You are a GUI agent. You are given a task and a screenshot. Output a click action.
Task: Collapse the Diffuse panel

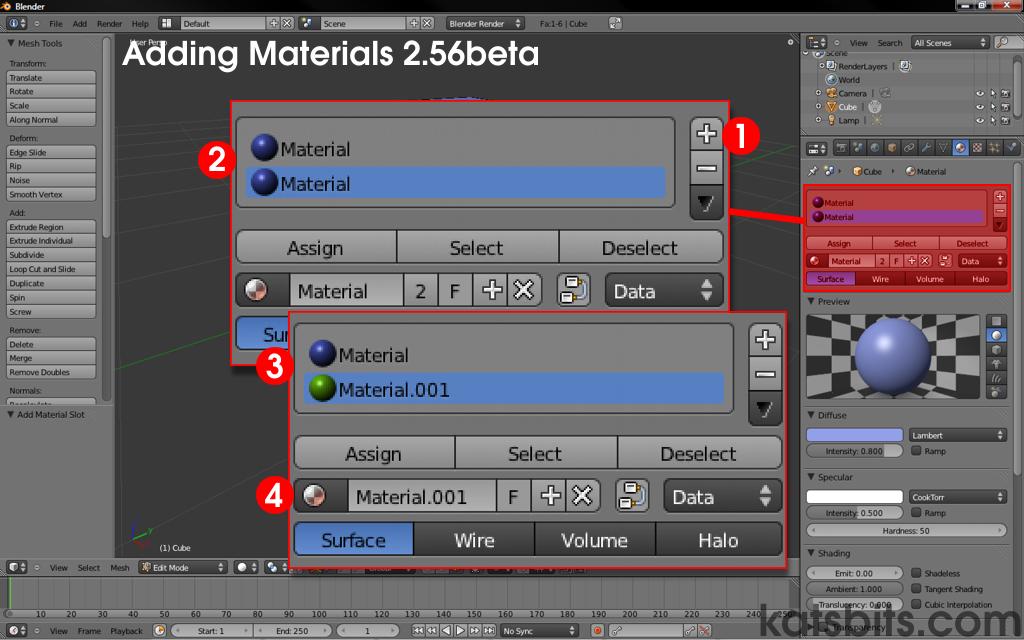pos(811,415)
